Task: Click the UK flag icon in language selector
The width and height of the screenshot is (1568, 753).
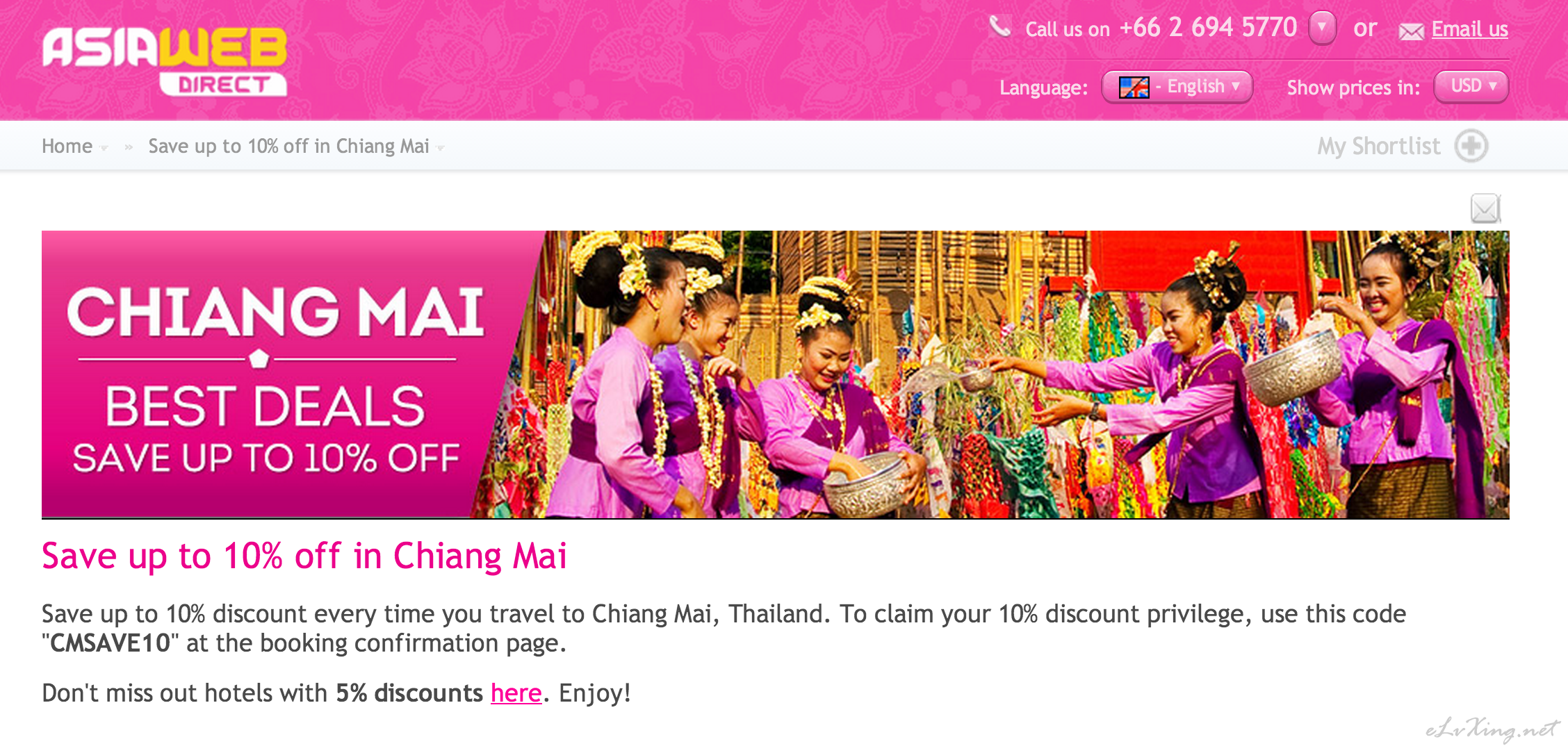Action: pyautogui.click(x=1134, y=87)
